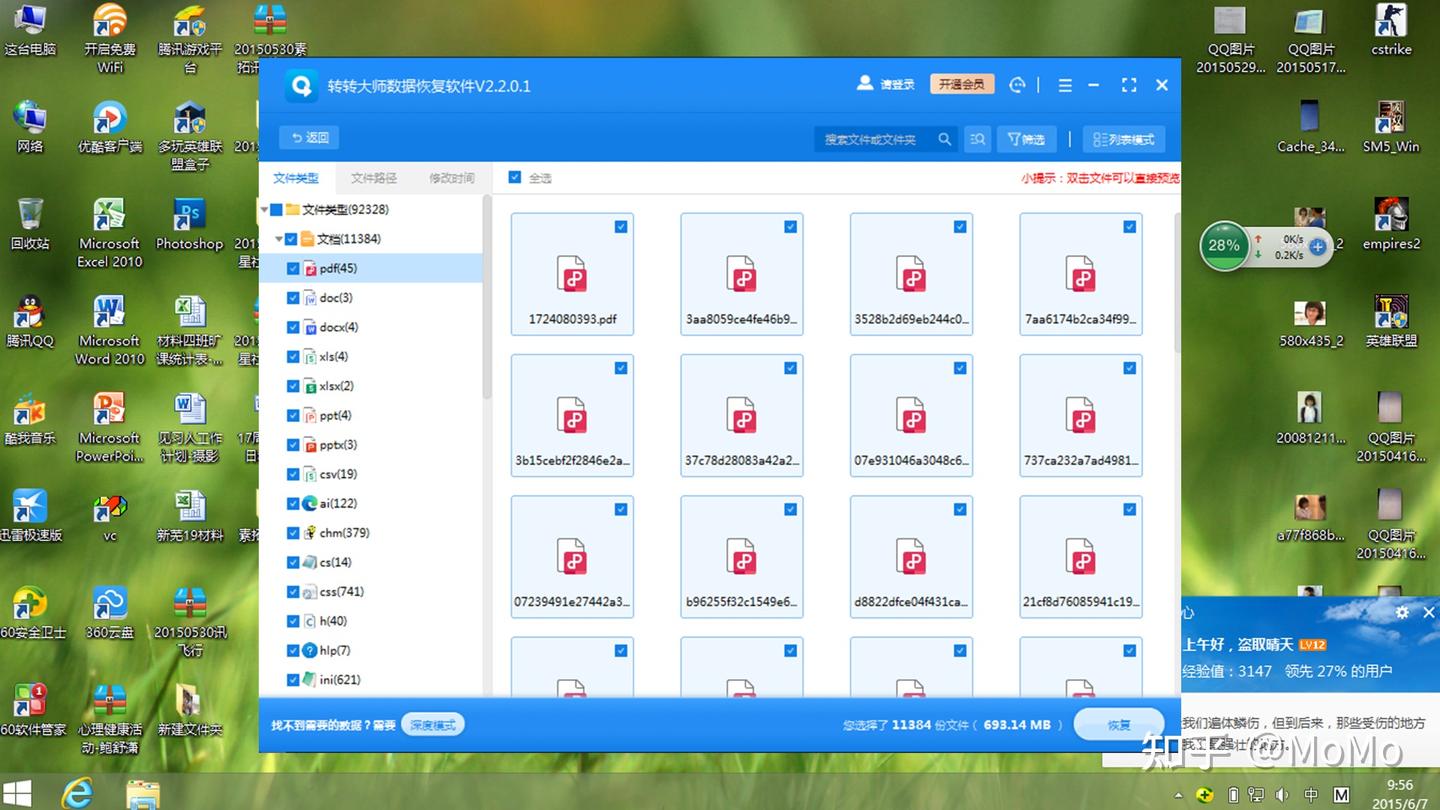This screenshot has height=810, width=1440.
Task: Open the advanced search icon beside search box
Action: coord(977,139)
